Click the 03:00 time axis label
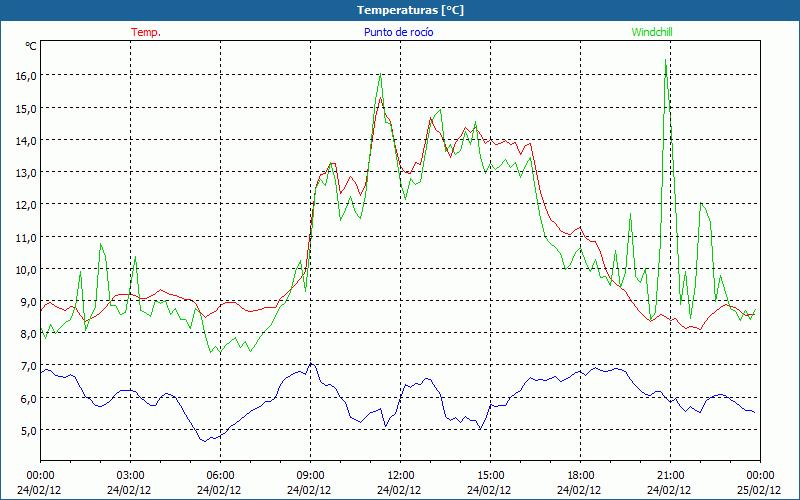Screen dimensions: 800x500 130,476
